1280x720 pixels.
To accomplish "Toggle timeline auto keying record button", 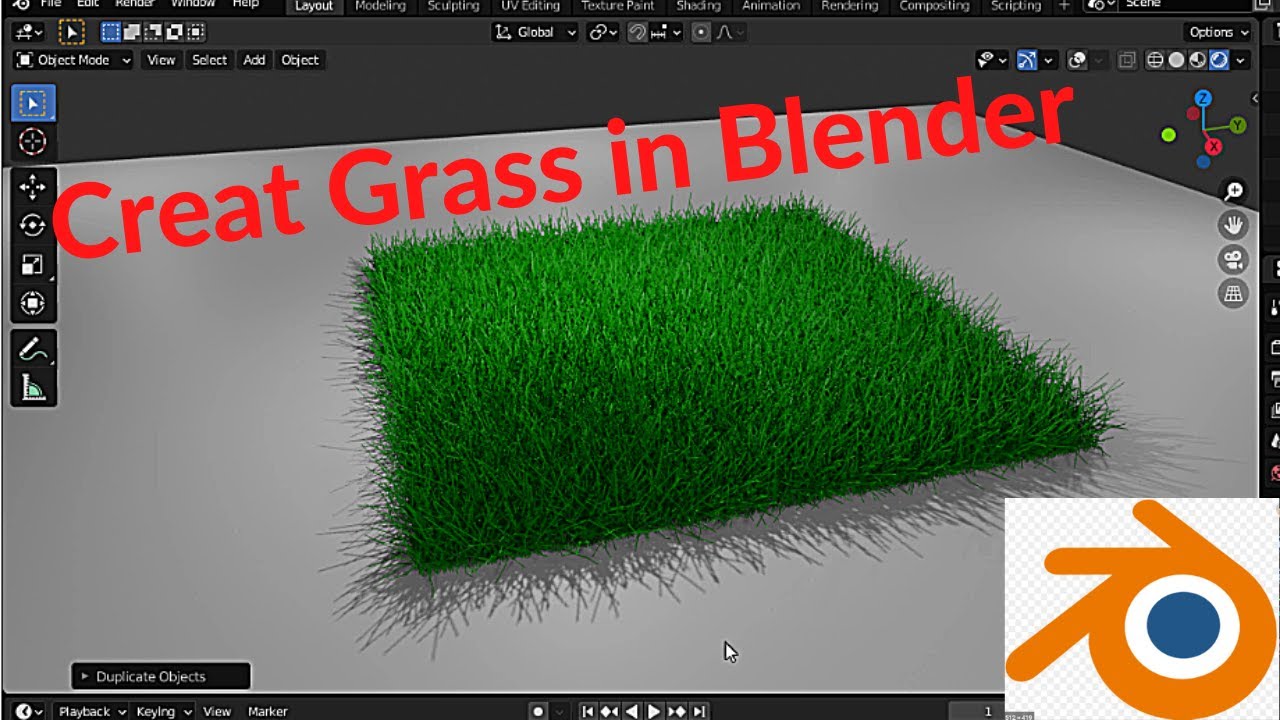I will tap(538, 711).
